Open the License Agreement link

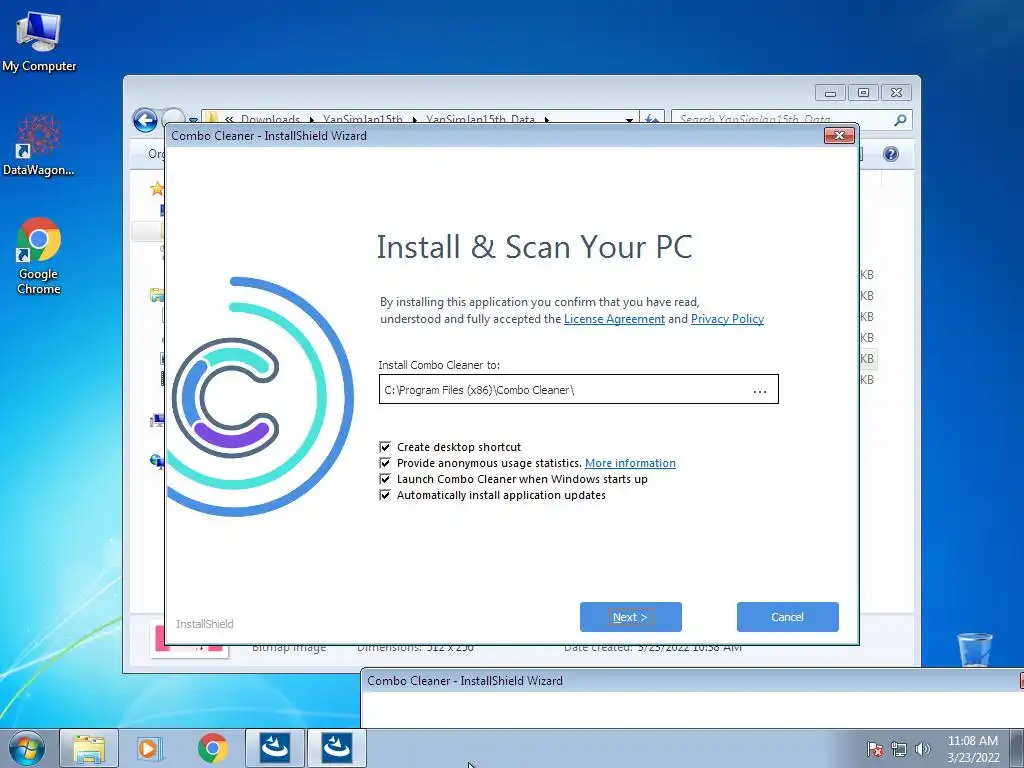(614, 319)
